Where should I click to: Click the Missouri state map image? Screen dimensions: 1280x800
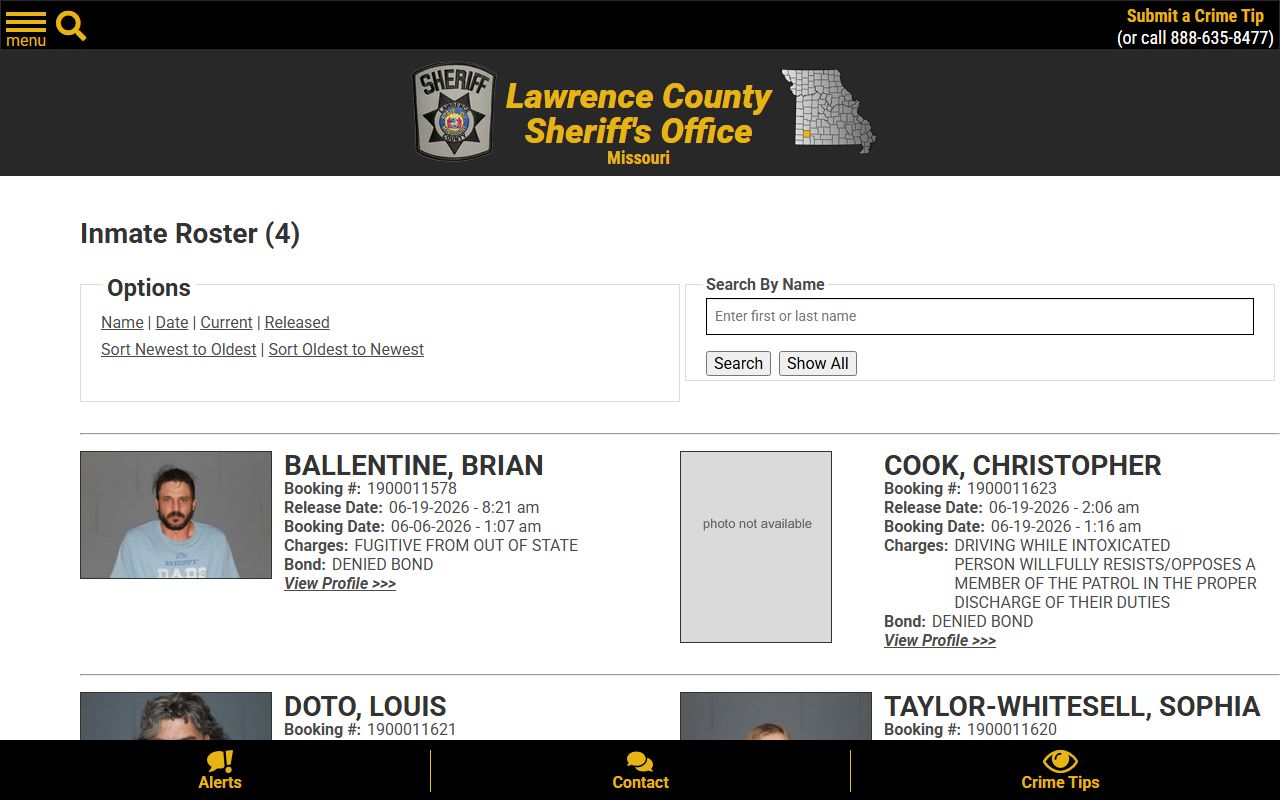coord(828,111)
